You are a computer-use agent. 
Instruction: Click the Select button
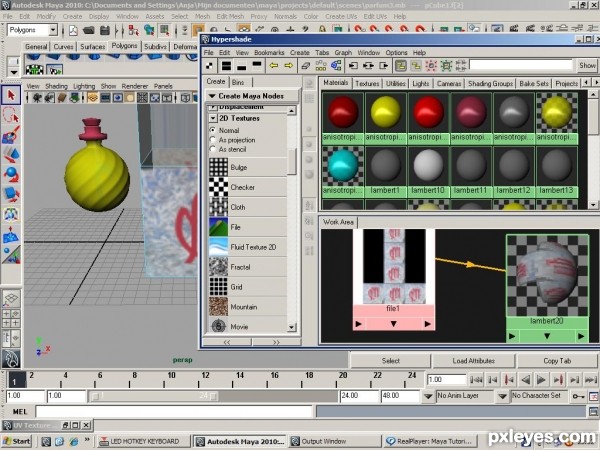(x=390, y=360)
